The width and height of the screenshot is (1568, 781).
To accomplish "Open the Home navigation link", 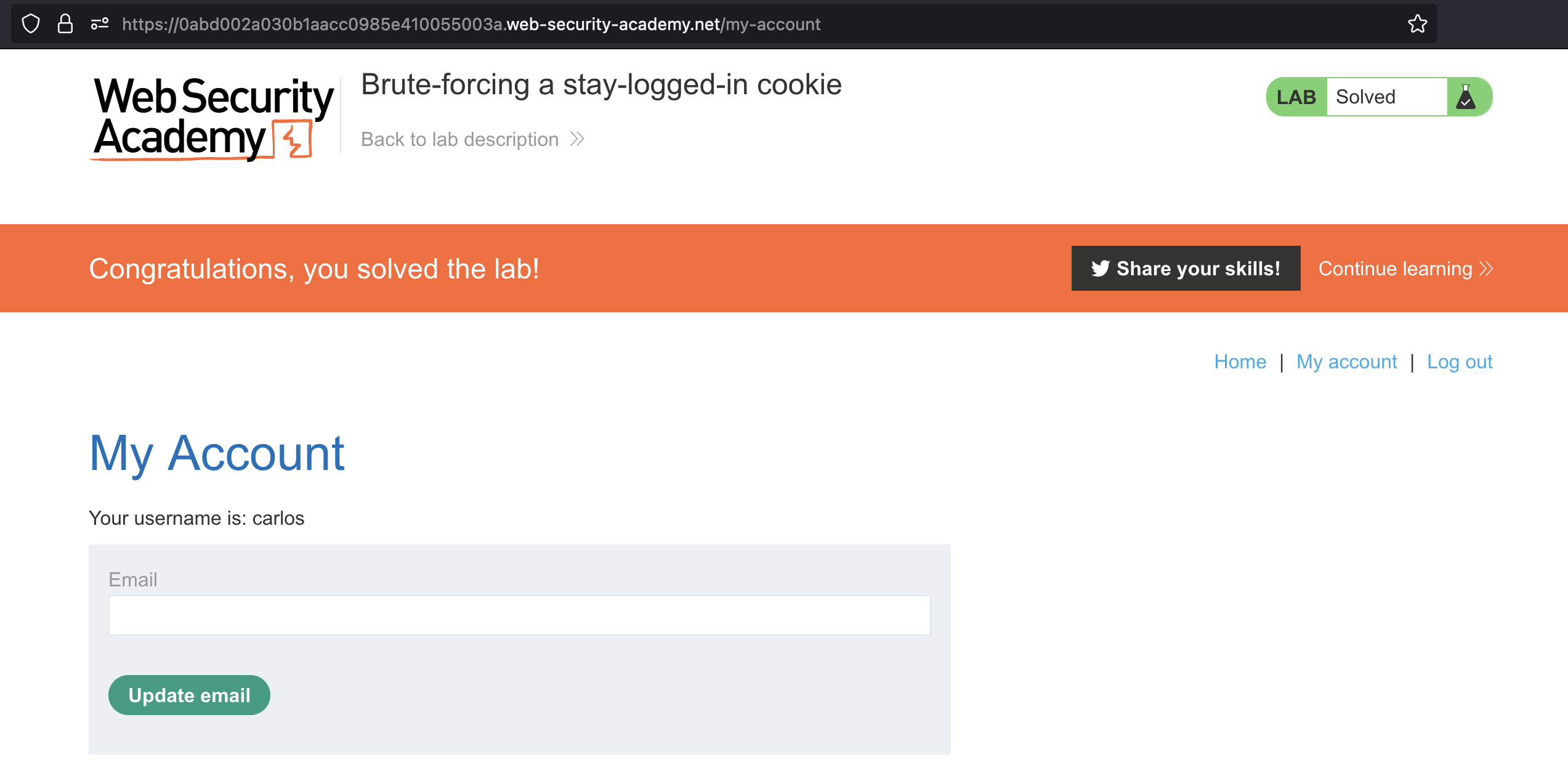I will point(1240,362).
